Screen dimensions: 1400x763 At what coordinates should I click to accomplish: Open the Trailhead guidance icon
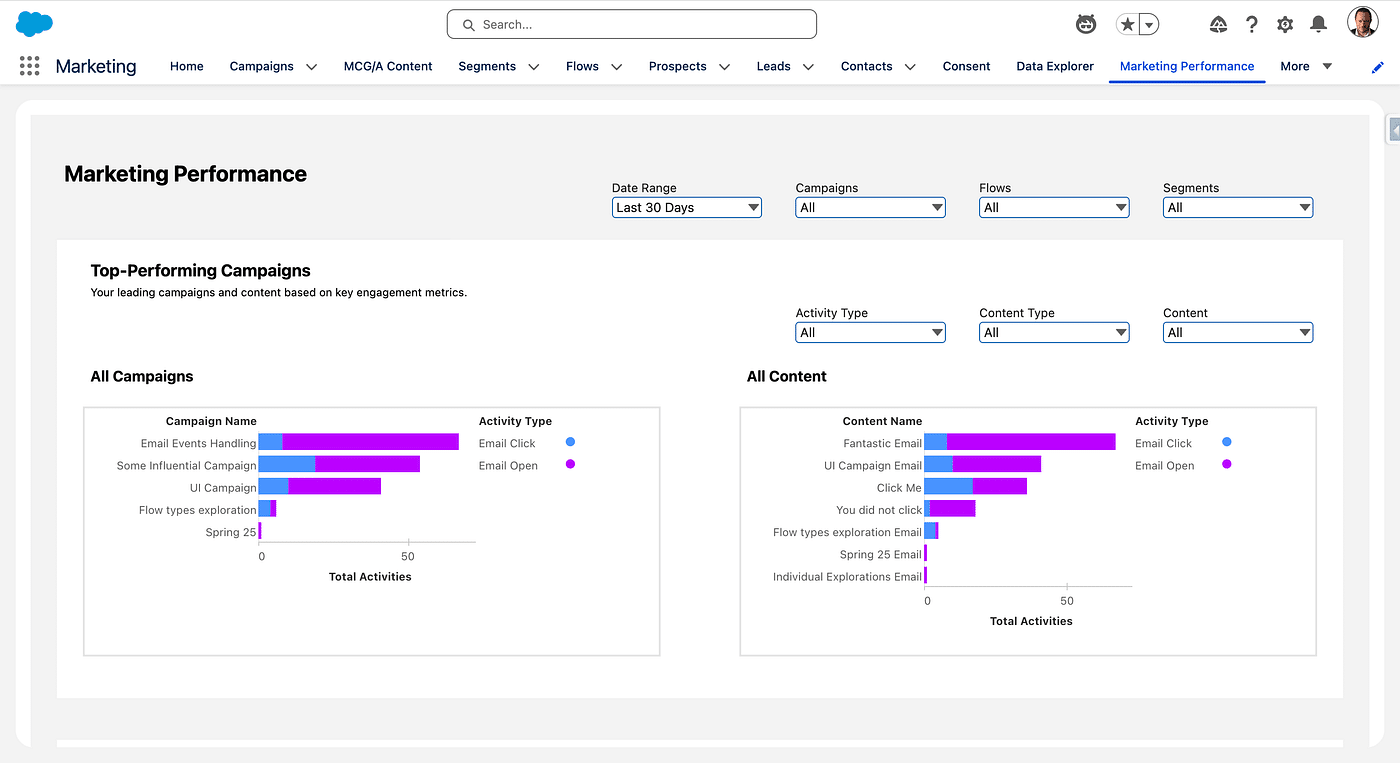(1218, 24)
